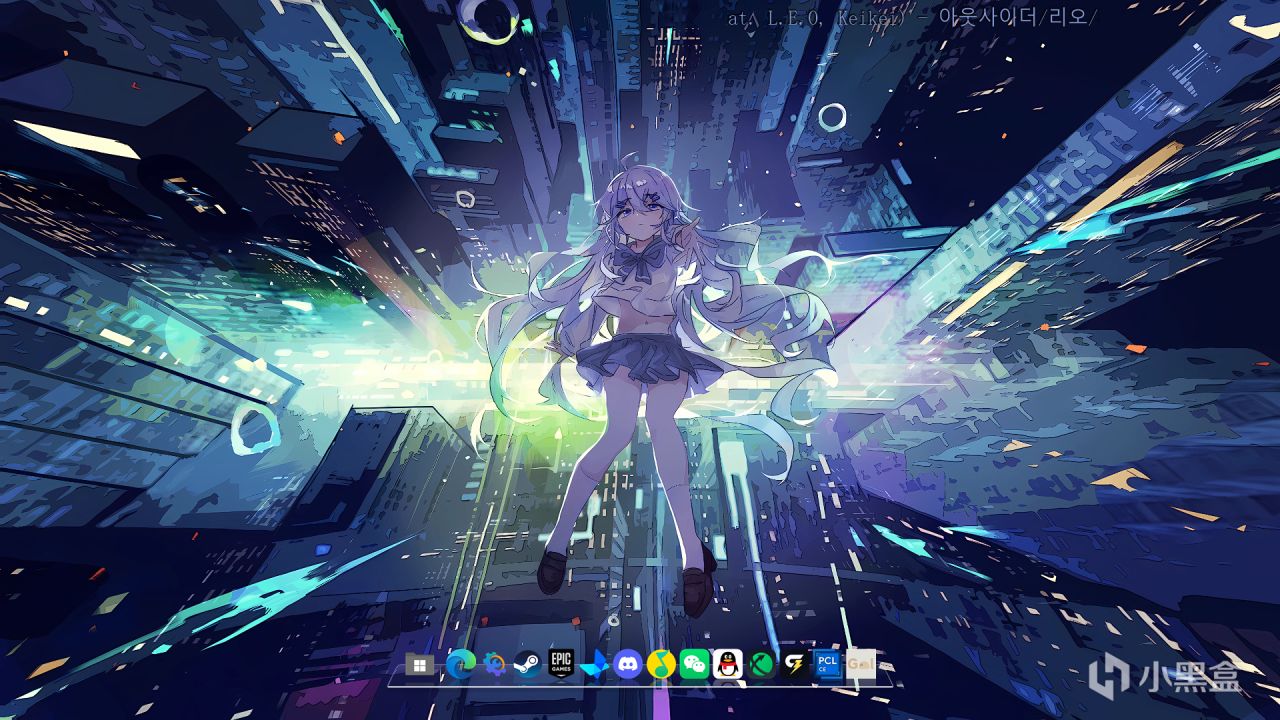Launch Microsoft Edge from the dock

[461, 664]
